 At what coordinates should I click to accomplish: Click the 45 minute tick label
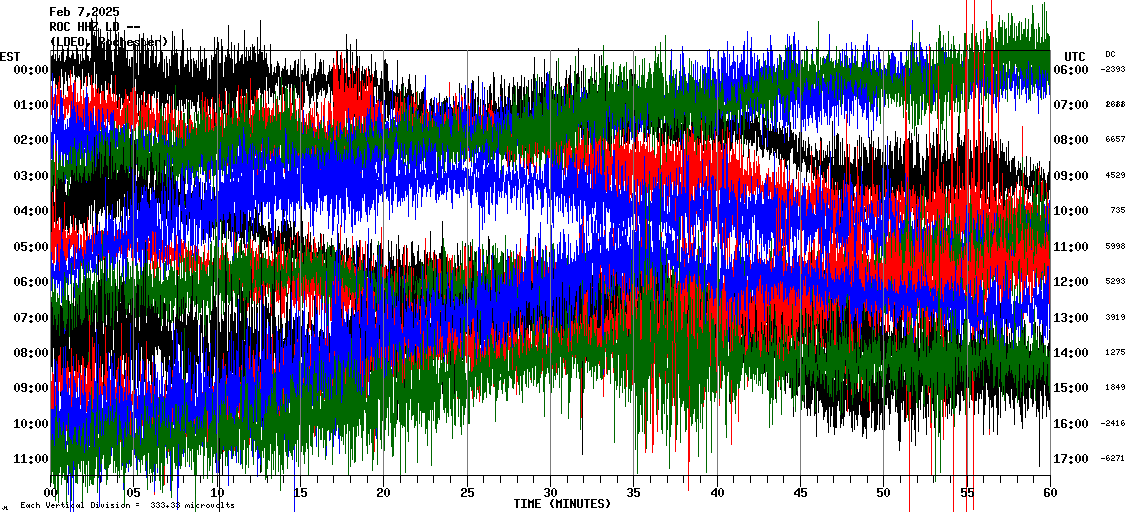tap(800, 493)
